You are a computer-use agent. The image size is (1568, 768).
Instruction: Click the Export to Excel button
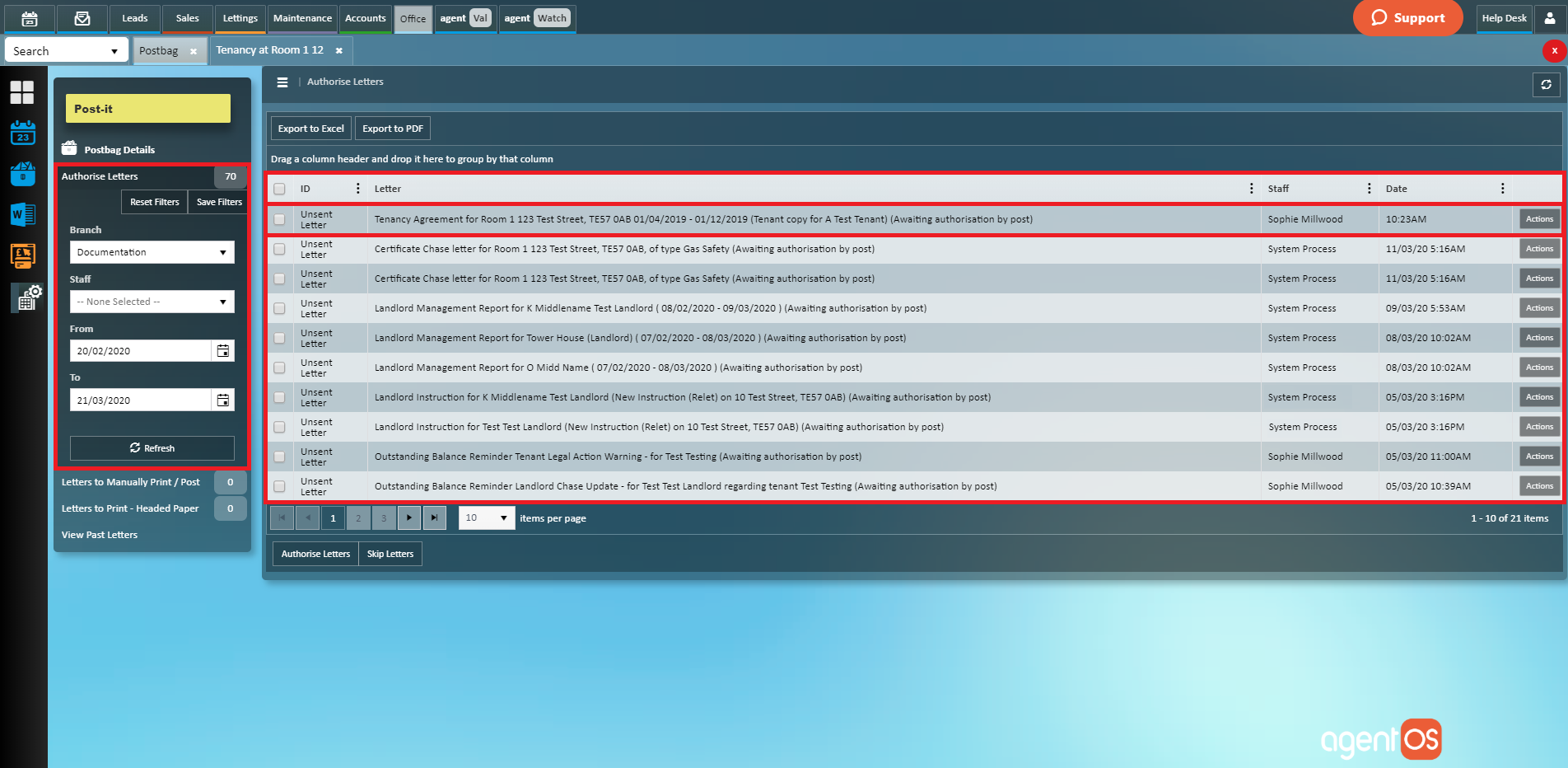(x=310, y=129)
